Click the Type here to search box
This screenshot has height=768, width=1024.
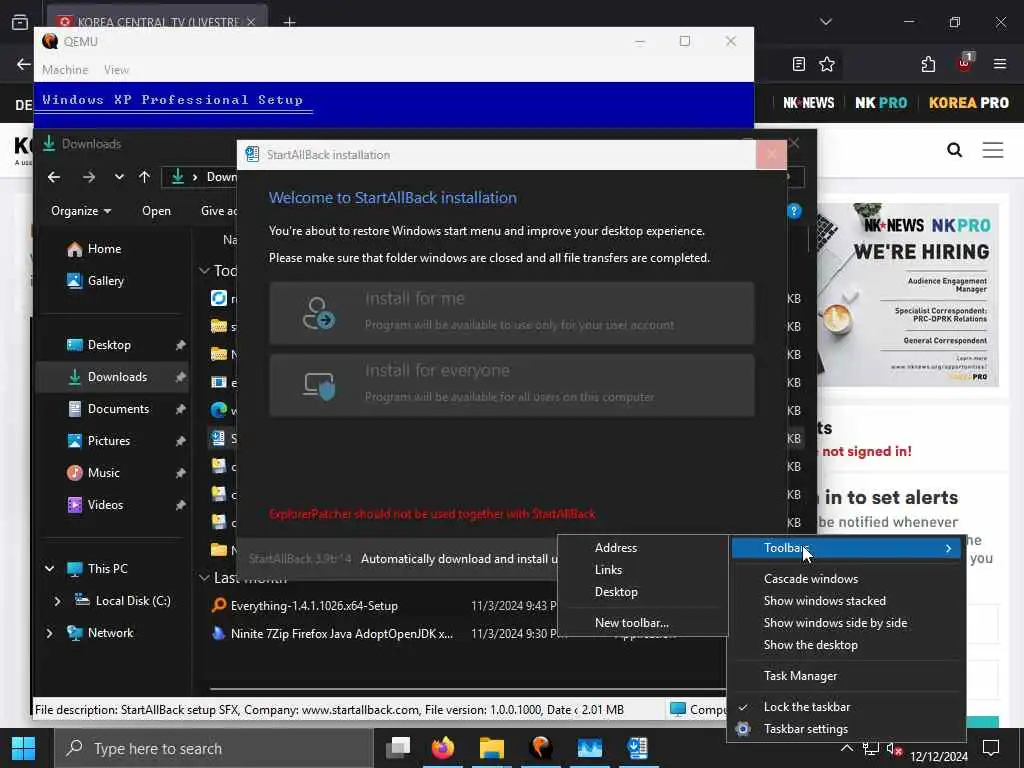214,748
